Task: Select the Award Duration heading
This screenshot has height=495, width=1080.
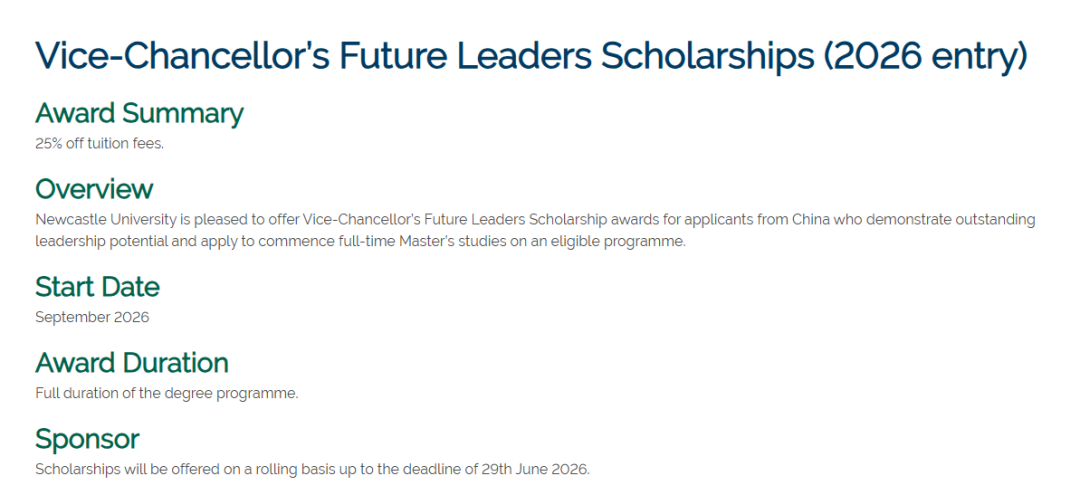Action: (132, 362)
